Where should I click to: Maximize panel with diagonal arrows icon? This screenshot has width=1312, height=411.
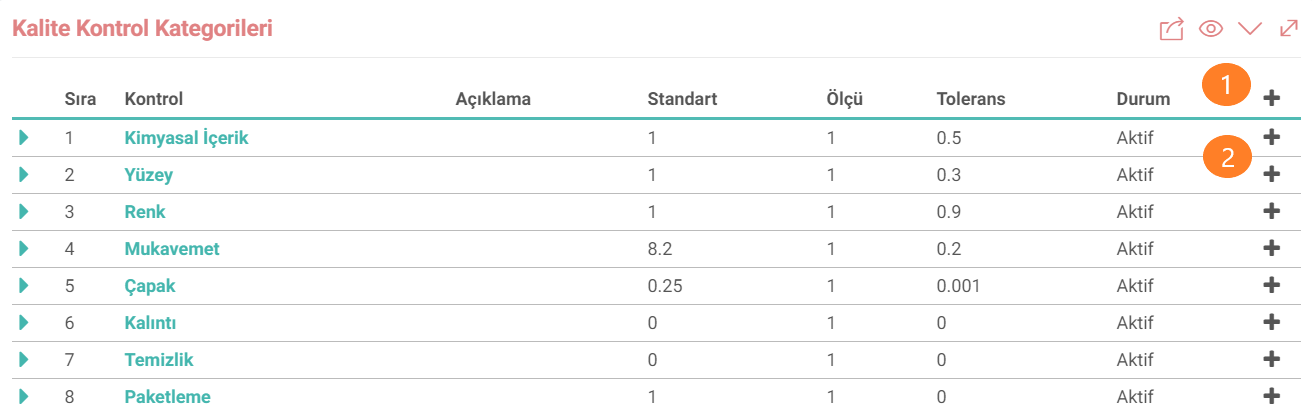point(1289,29)
